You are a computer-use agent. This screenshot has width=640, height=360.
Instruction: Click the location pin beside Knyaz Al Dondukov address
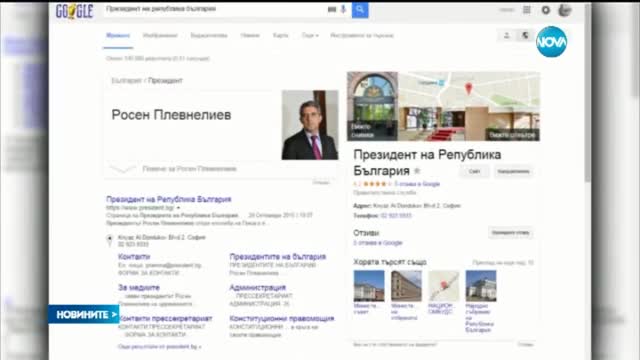tap(109, 240)
